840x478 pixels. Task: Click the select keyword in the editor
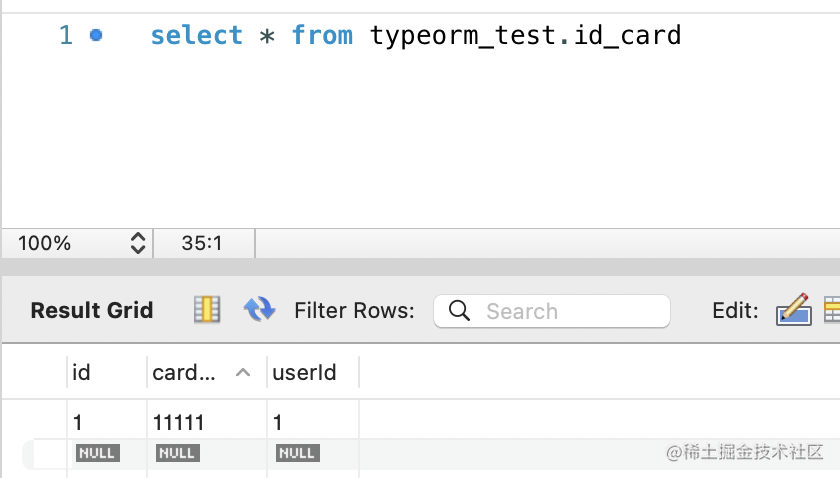click(x=196, y=36)
